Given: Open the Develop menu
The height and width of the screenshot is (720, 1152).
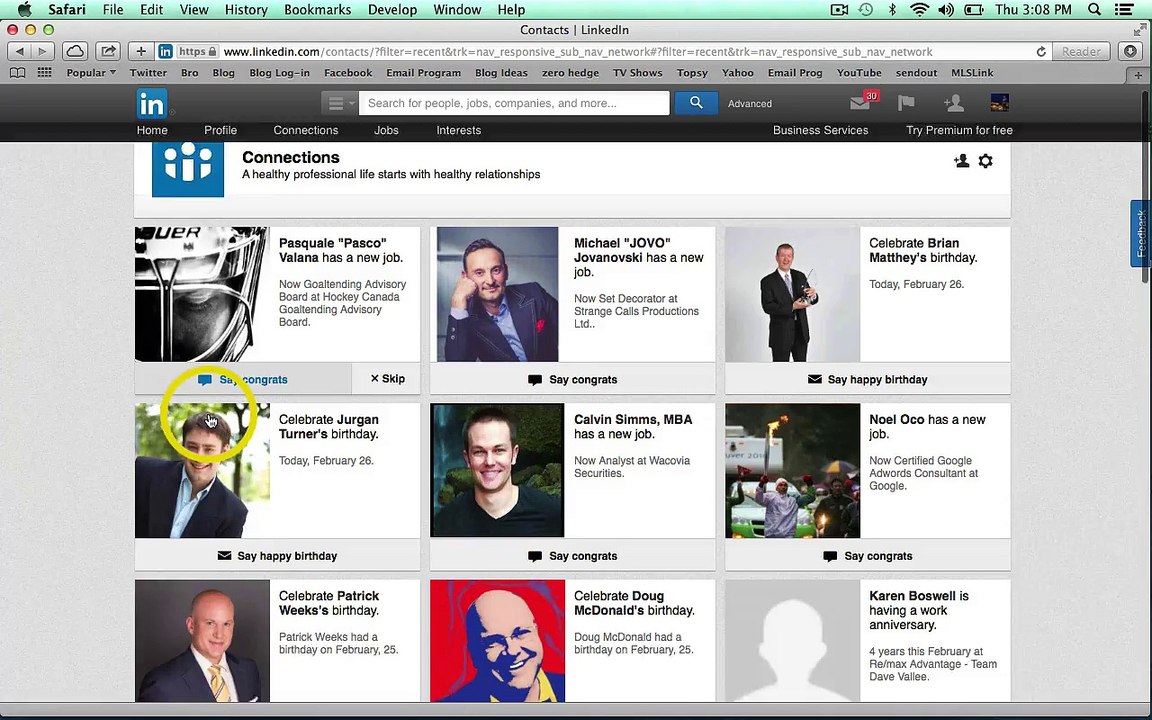Looking at the screenshot, I should 392,10.
